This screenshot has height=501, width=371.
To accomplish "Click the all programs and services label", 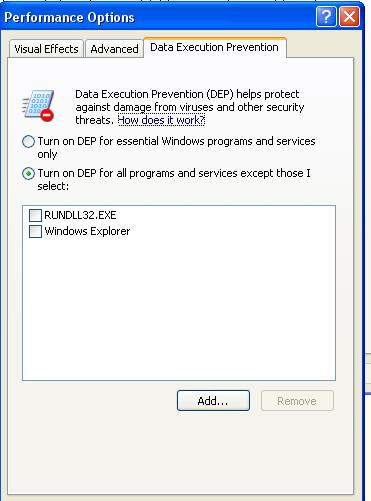I will (174, 180).
